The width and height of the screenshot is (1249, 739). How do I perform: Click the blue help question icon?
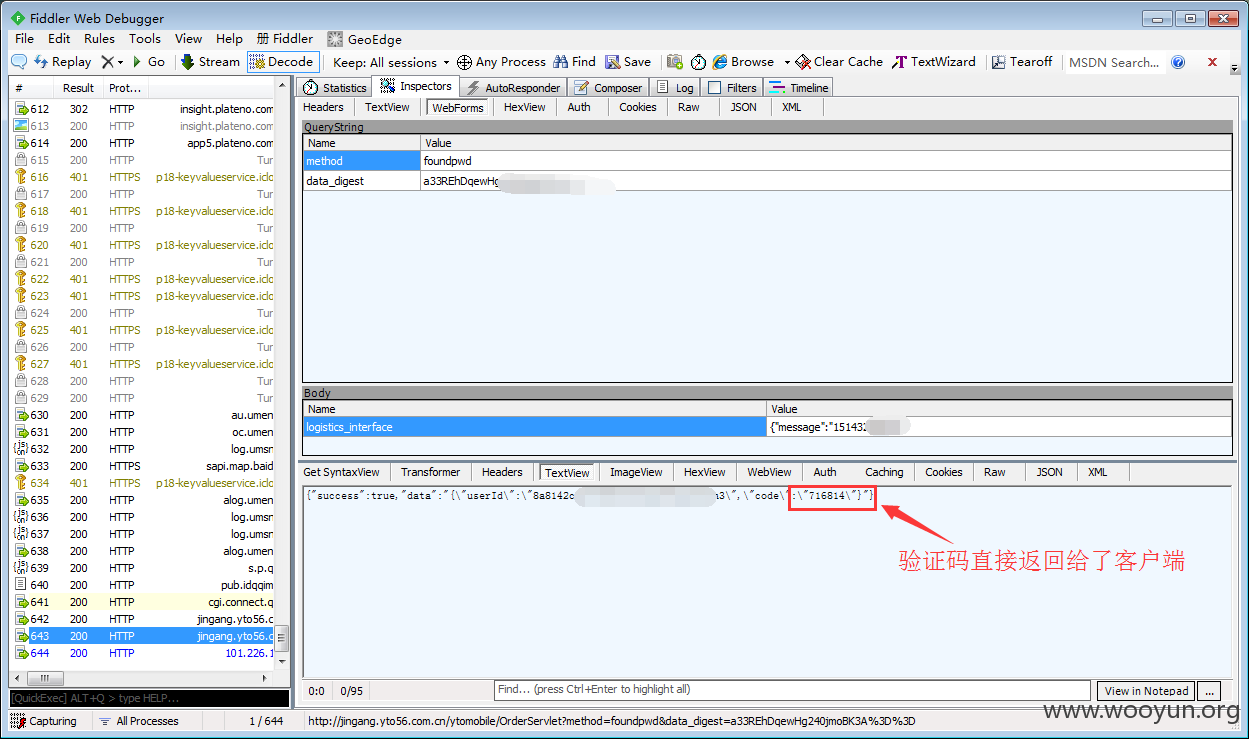(x=1178, y=62)
